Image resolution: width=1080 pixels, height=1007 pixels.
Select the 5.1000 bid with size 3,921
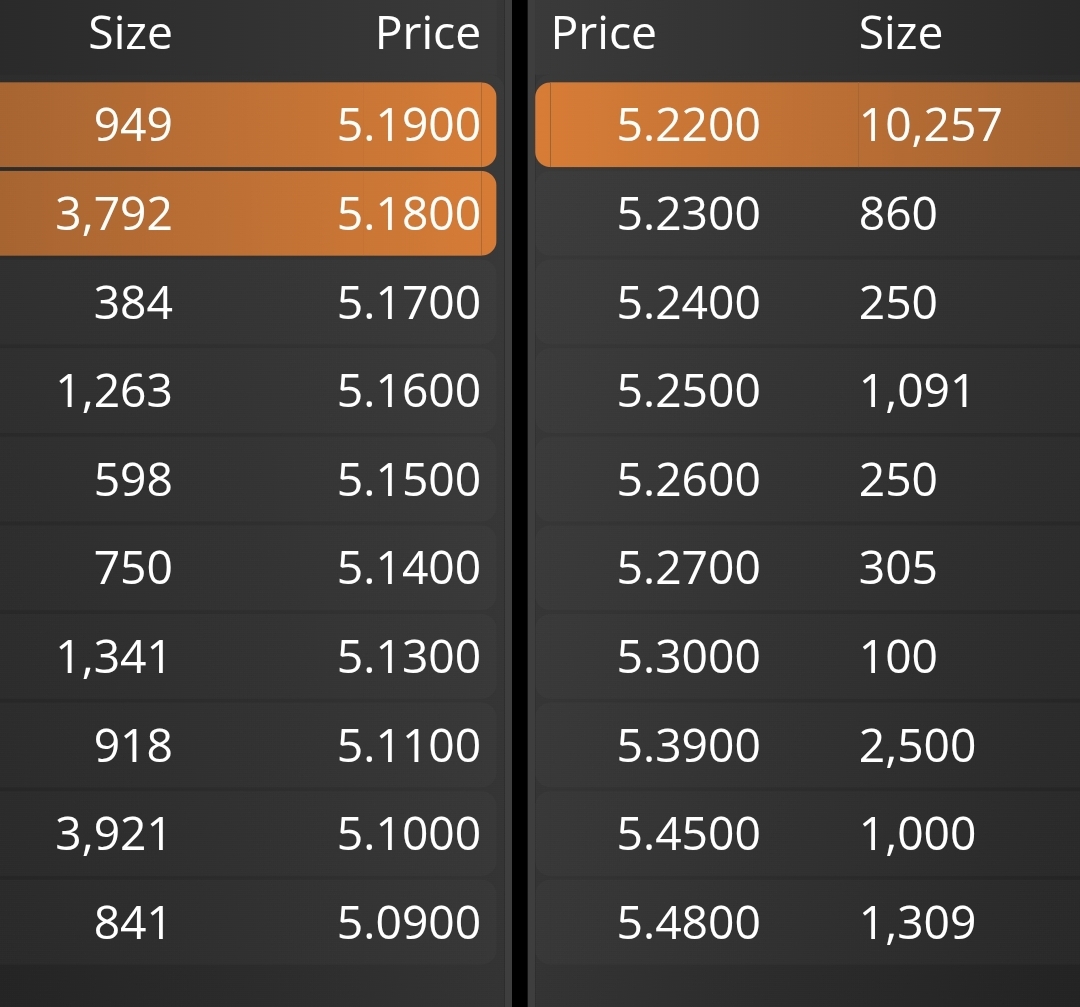coord(248,833)
